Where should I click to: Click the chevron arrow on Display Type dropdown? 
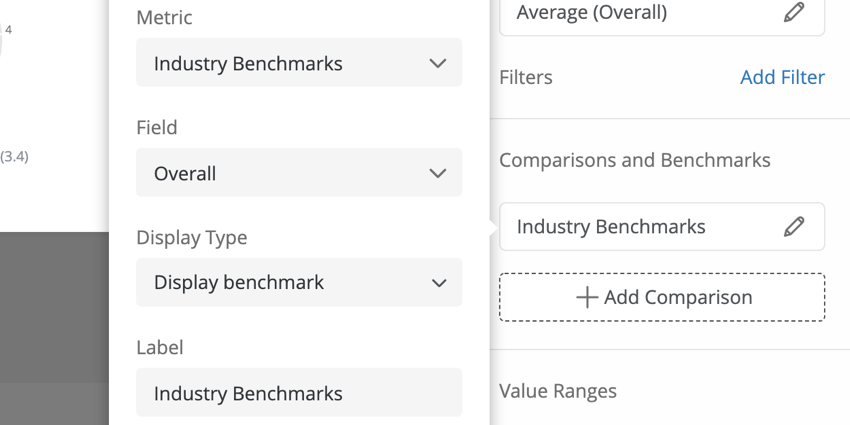(x=439, y=283)
